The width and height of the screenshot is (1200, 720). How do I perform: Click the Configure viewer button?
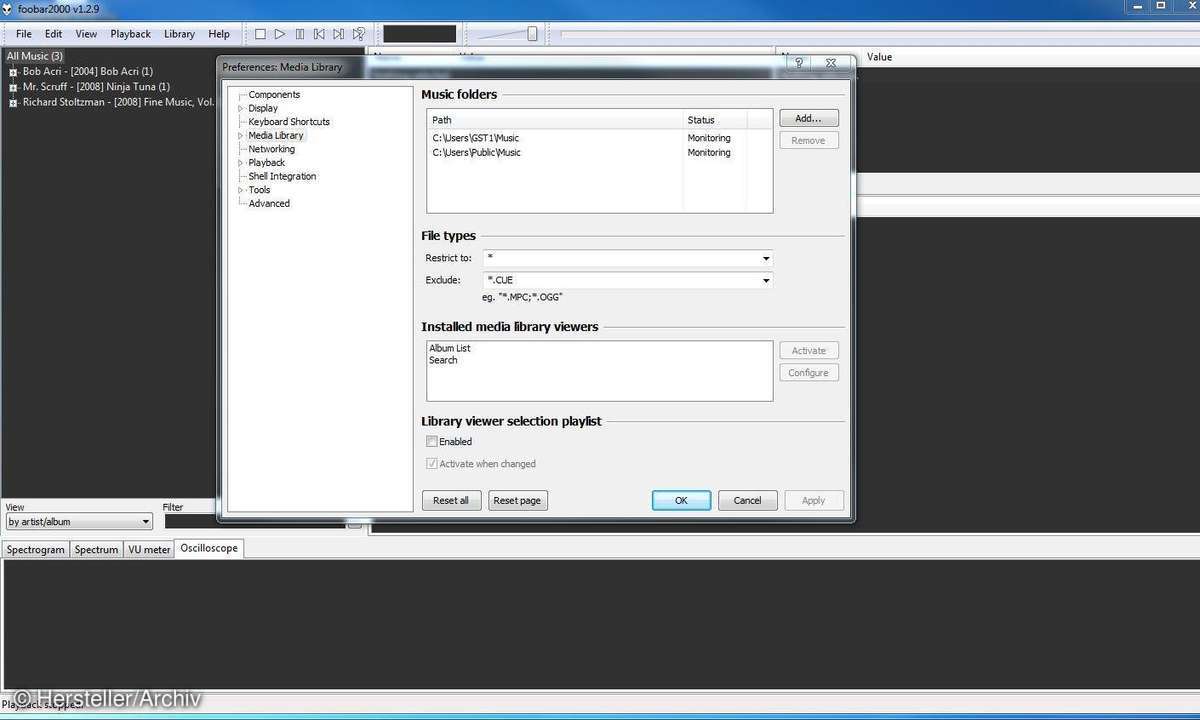(809, 372)
